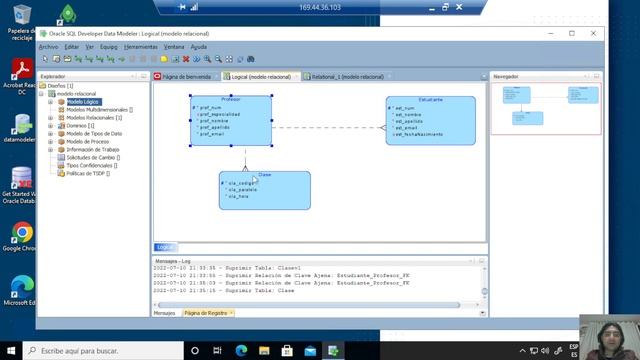640x360 pixels.
Task: Open File Explorer from the taskbar
Action: pyautogui.click(x=264, y=351)
